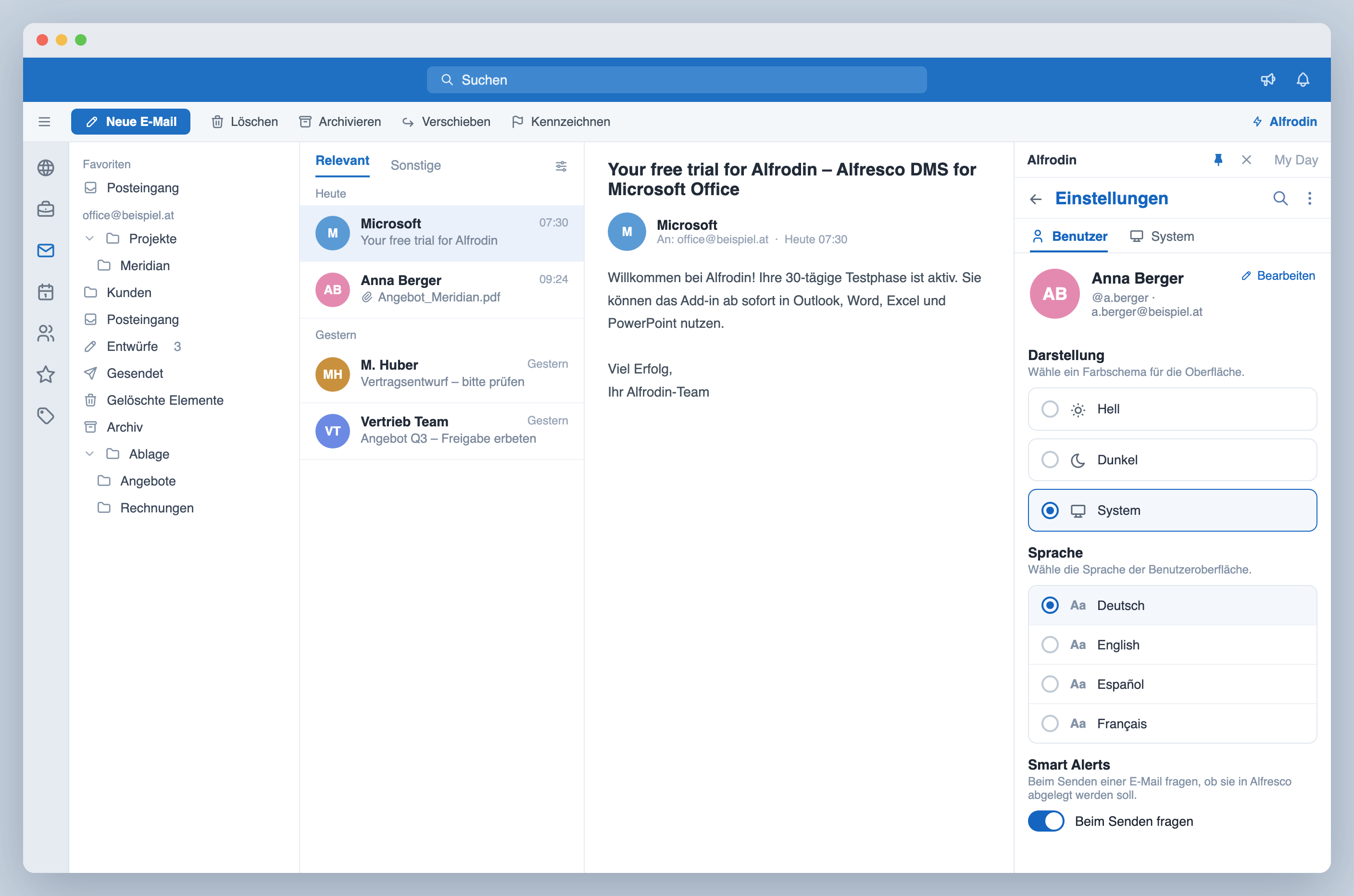Open the three-dot menu in Einstellungen
This screenshot has width=1354, height=896.
pos(1309,199)
